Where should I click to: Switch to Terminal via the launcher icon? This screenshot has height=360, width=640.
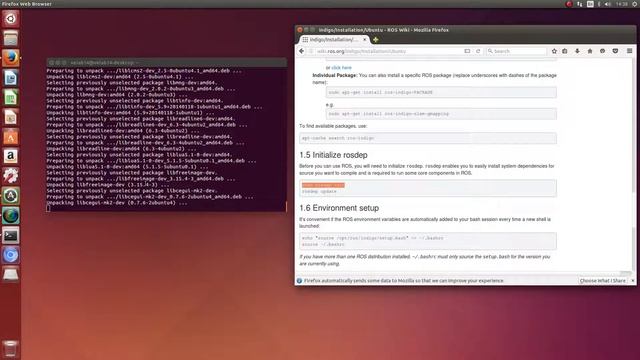click(11, 235)
